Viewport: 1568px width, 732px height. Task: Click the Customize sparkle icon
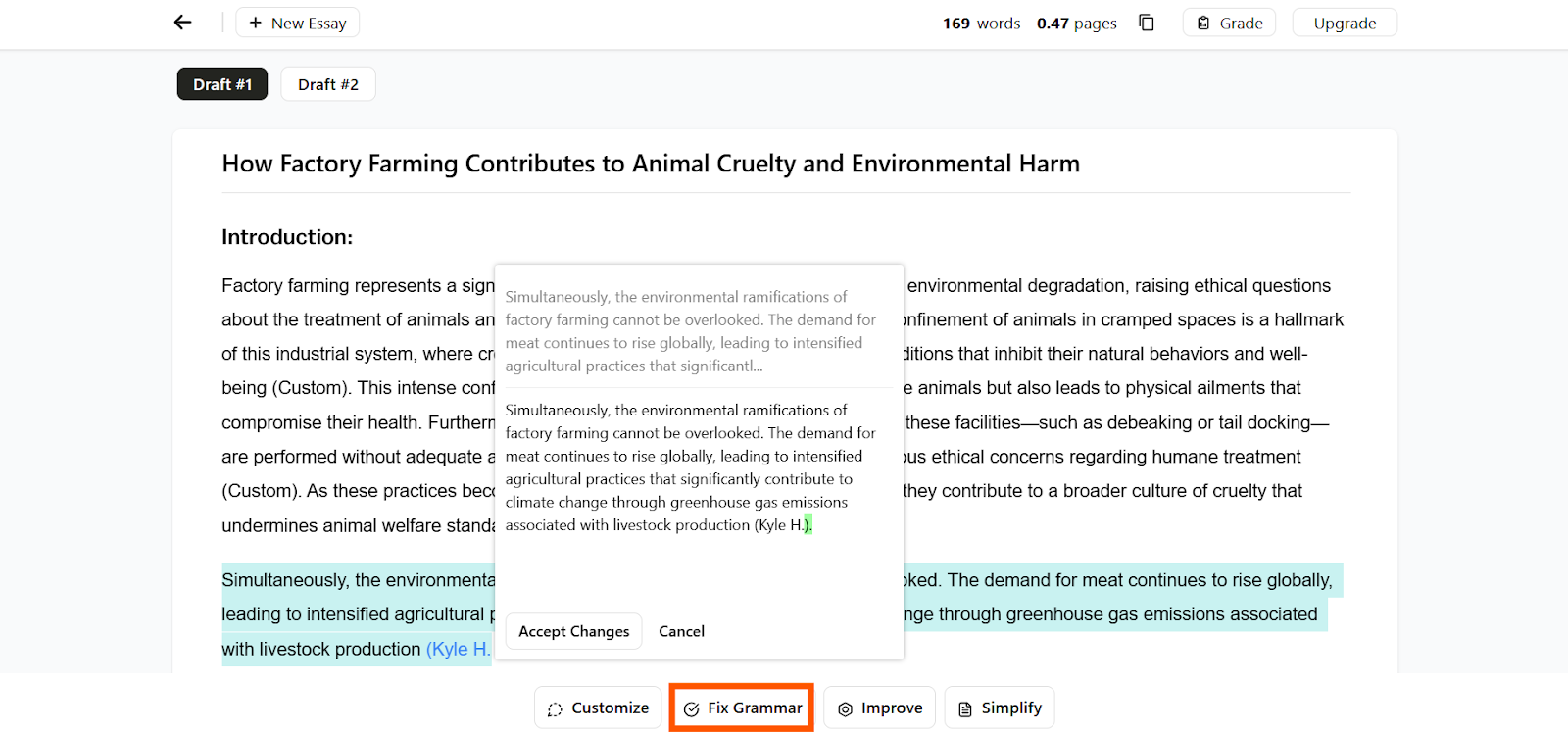tap(555, 708)
